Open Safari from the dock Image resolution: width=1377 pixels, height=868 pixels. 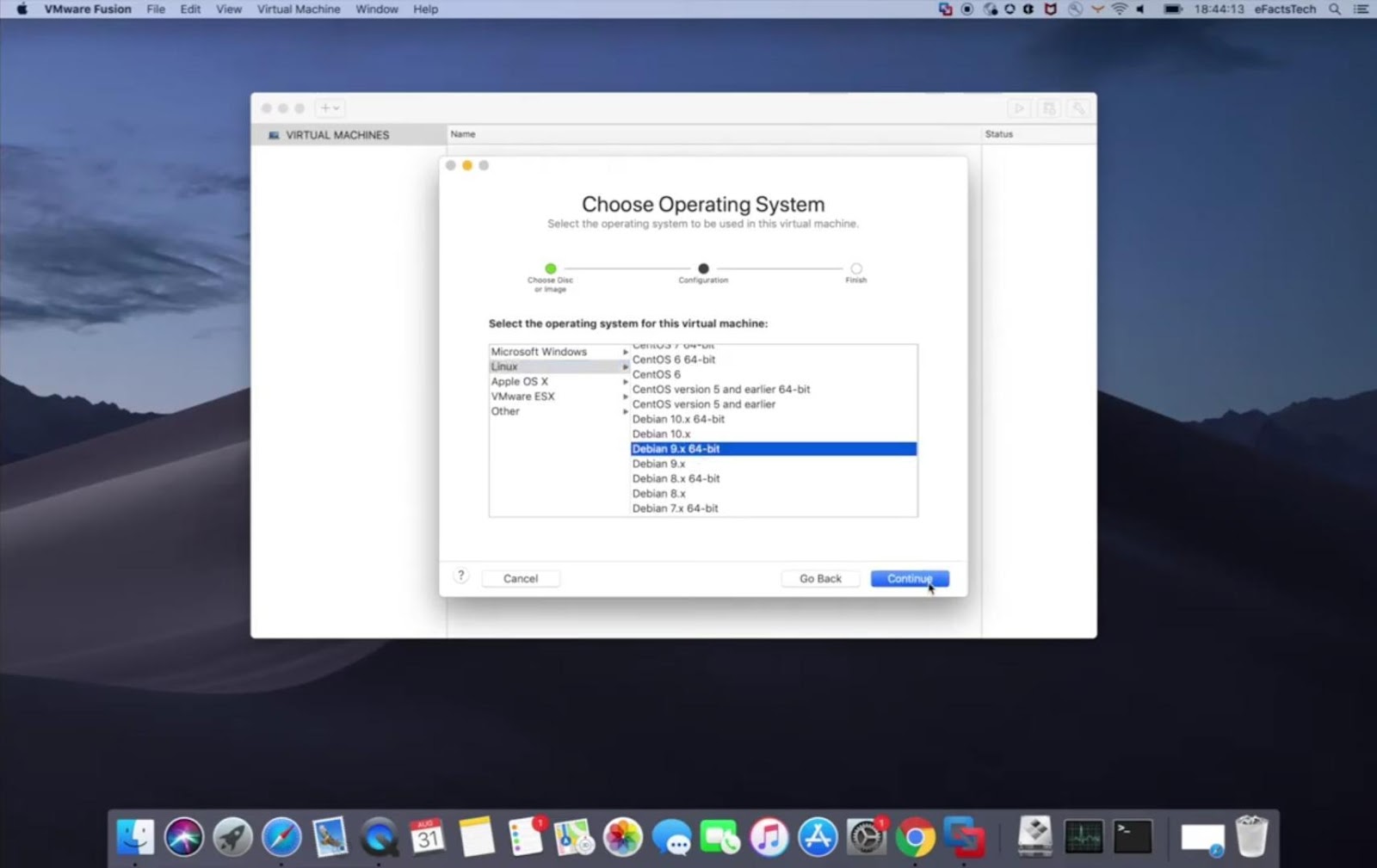click(x=281, y=836)
